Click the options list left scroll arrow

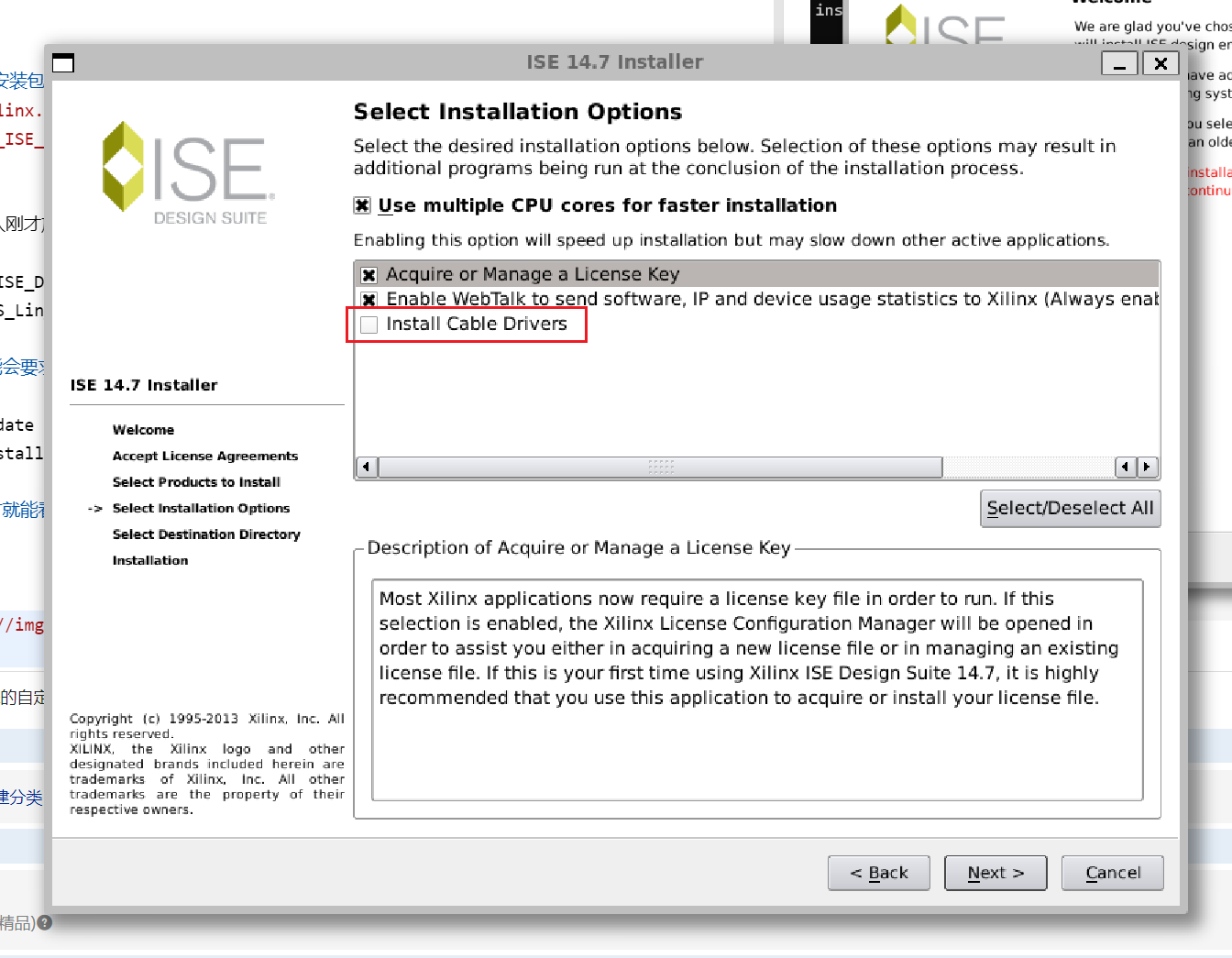coord(367,467)
